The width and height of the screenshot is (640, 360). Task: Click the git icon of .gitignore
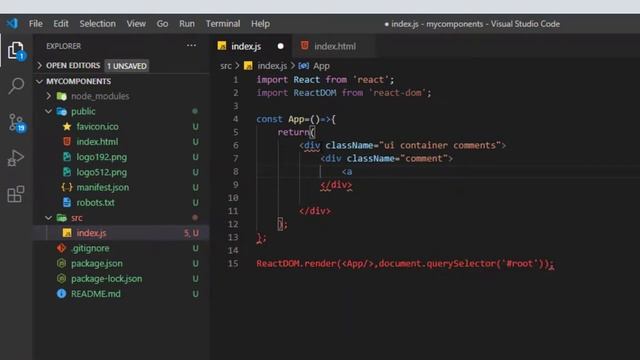tap(61, 248)
